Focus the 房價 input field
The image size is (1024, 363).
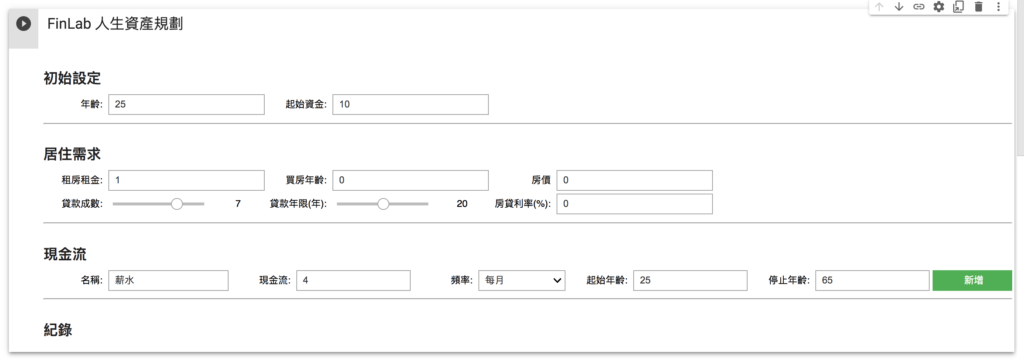pos(635,180)
